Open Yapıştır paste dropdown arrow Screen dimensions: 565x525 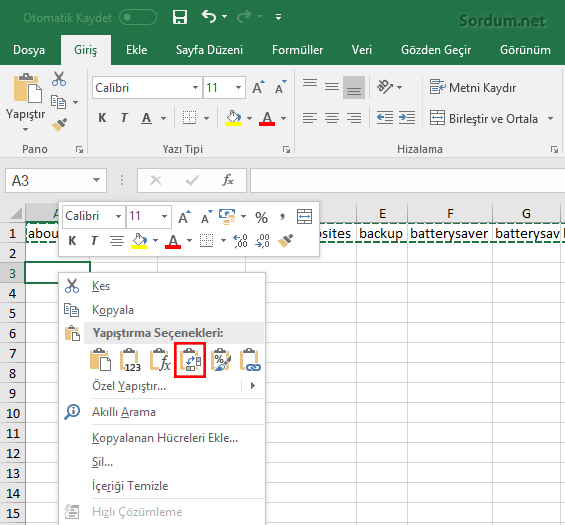pos(25,129)
